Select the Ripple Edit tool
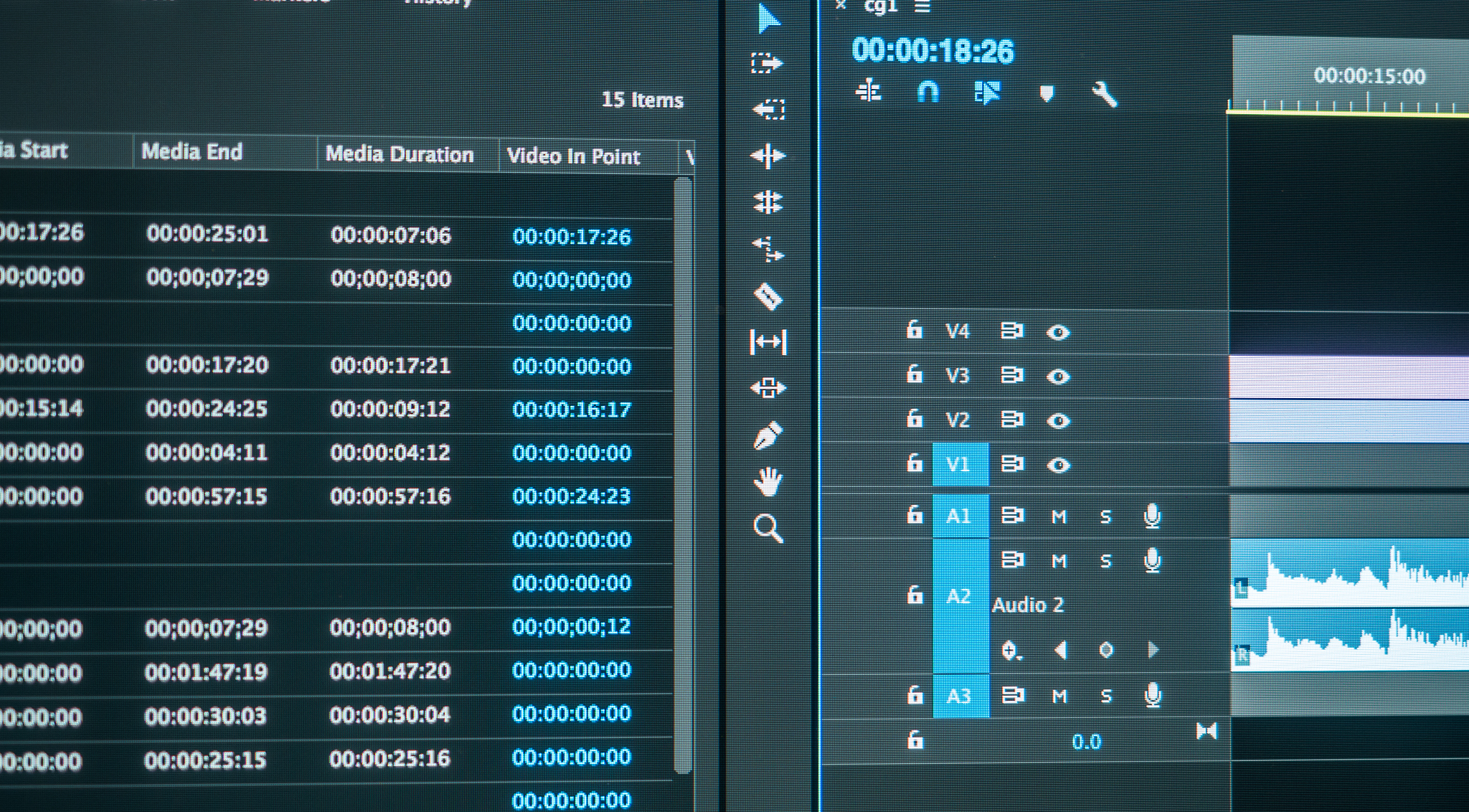The height and width of the screenshot is (812, 1469). (x=767, y=156)
